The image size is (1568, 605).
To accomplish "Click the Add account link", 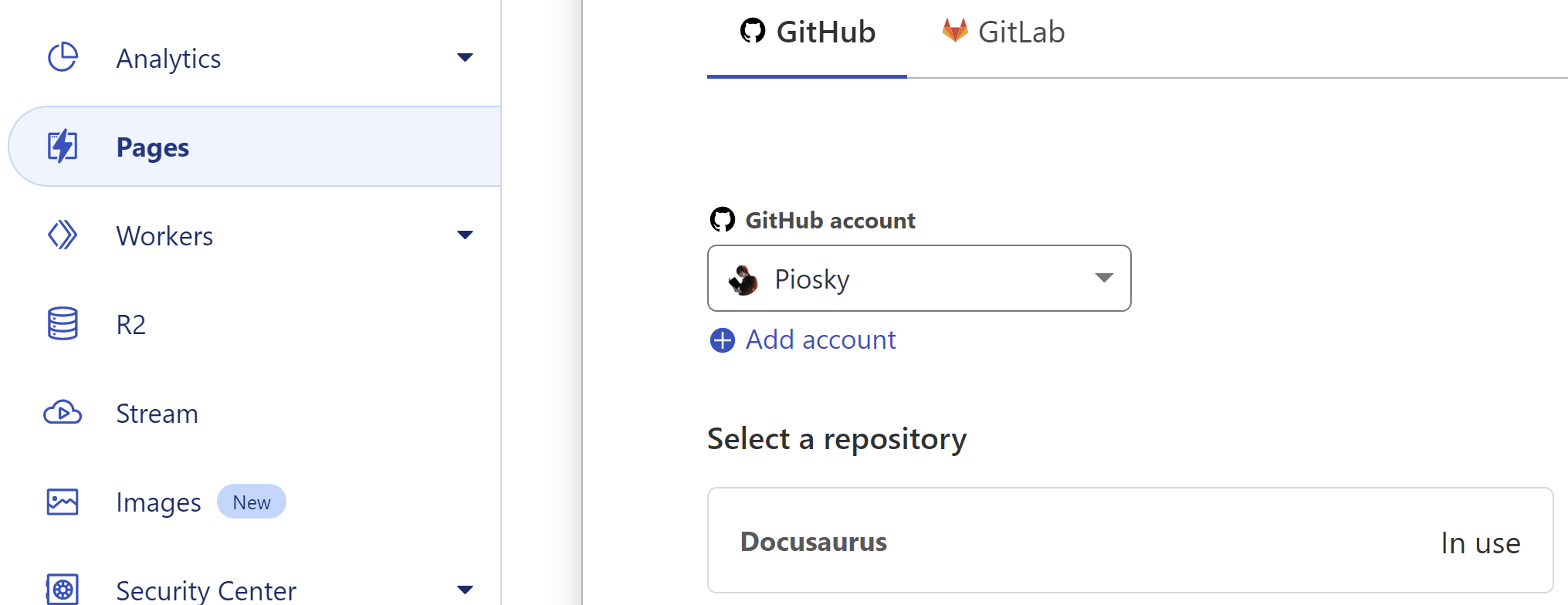I will [x=819, y=340].
